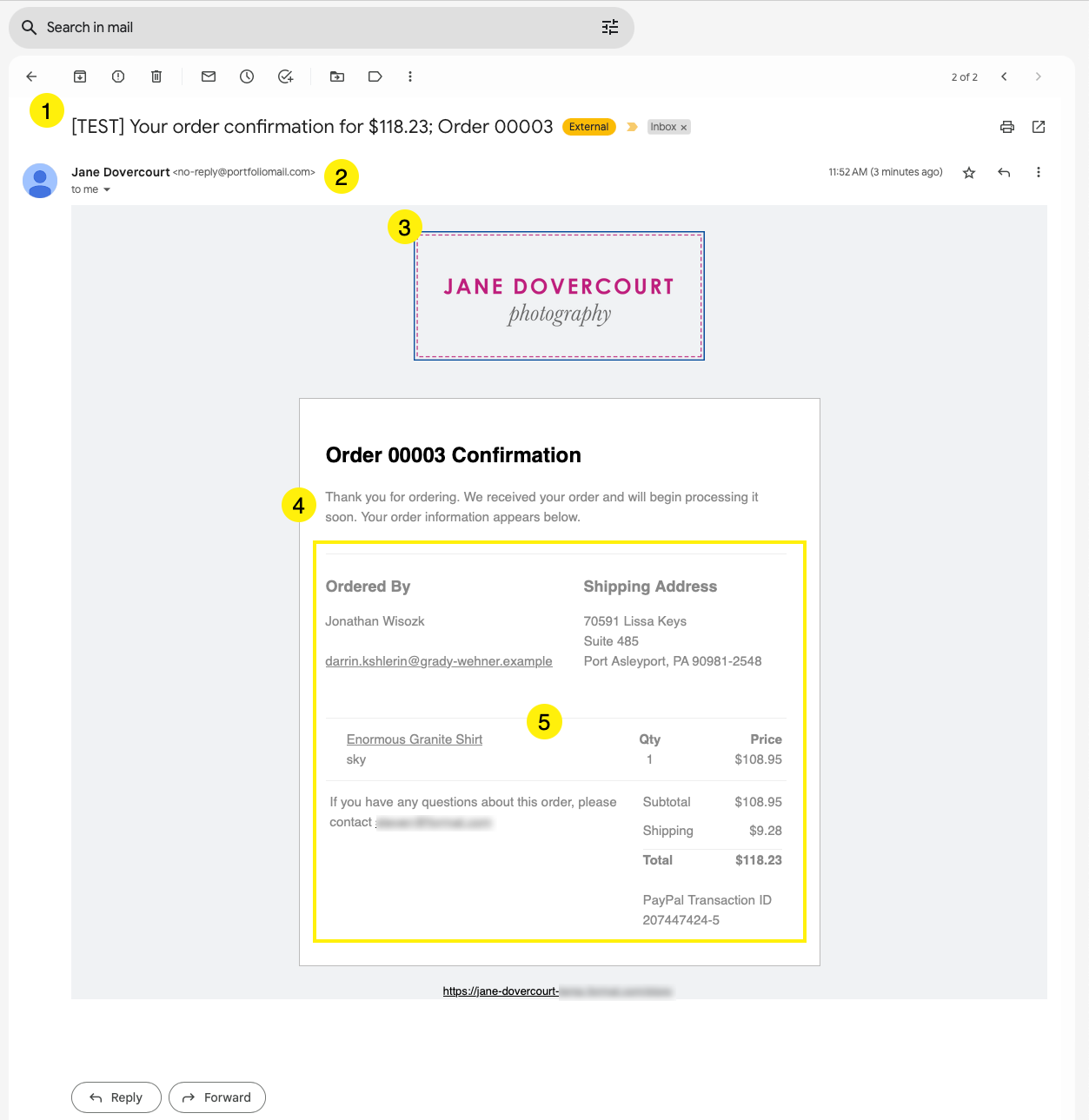
Task: Archive this order confirmation email
Action: click(80, 76)
